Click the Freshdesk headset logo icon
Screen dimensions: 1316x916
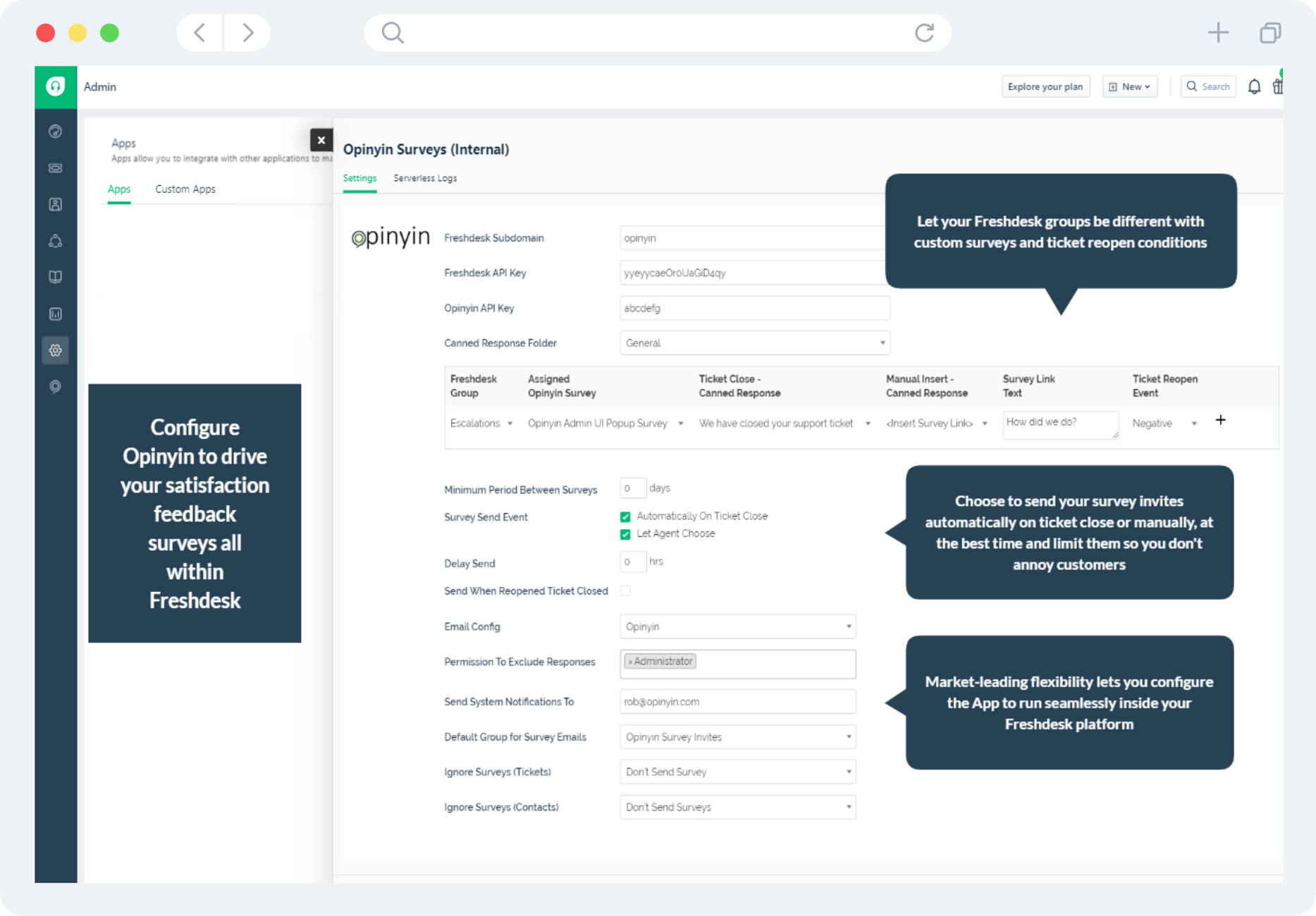[x=56, y=87]
